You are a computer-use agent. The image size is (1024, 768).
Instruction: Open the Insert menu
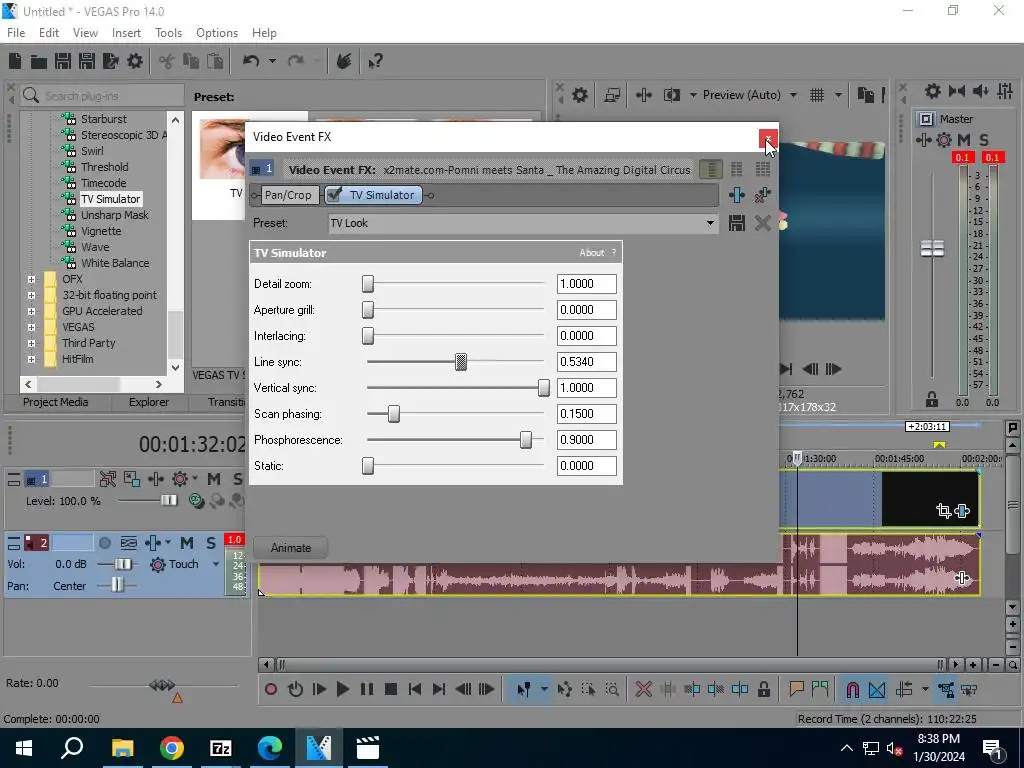tap(126, 33)
